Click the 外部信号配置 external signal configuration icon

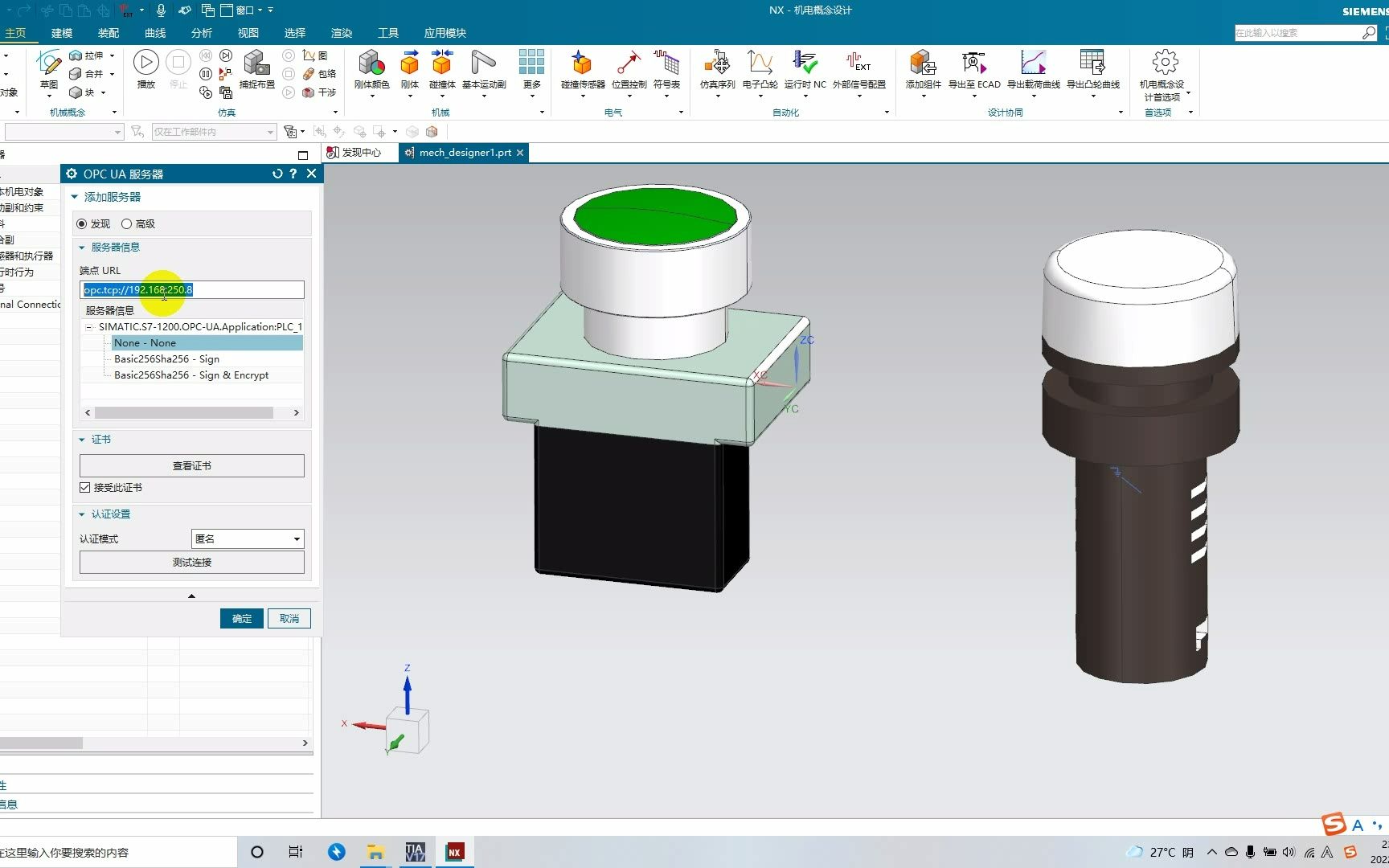pos(858,63)
